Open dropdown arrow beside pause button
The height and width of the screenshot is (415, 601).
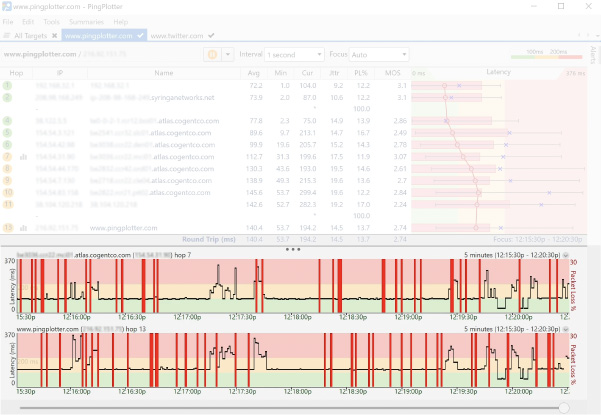point(228,55)
